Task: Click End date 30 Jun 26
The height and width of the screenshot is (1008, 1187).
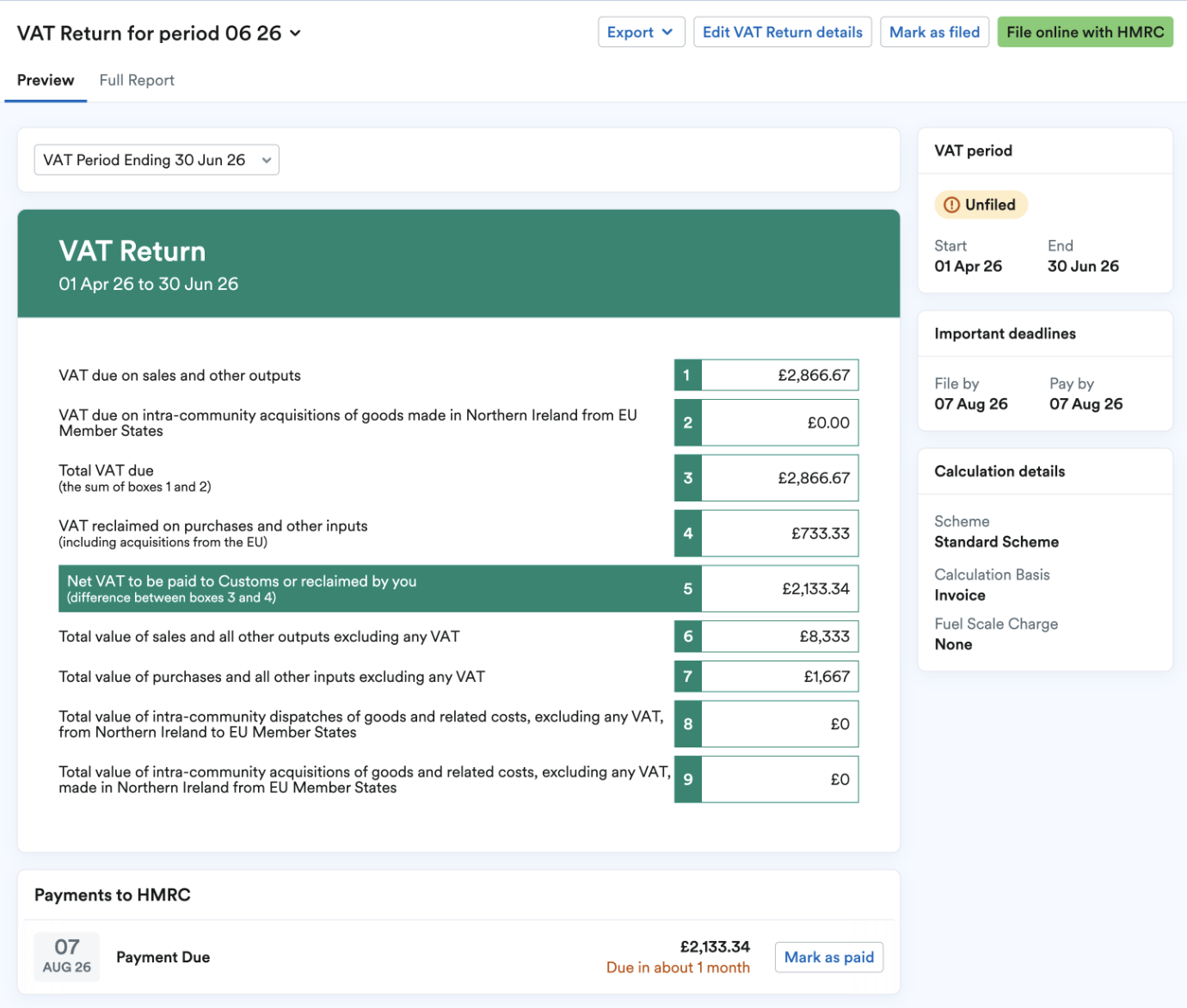Action: (1083, 267)
